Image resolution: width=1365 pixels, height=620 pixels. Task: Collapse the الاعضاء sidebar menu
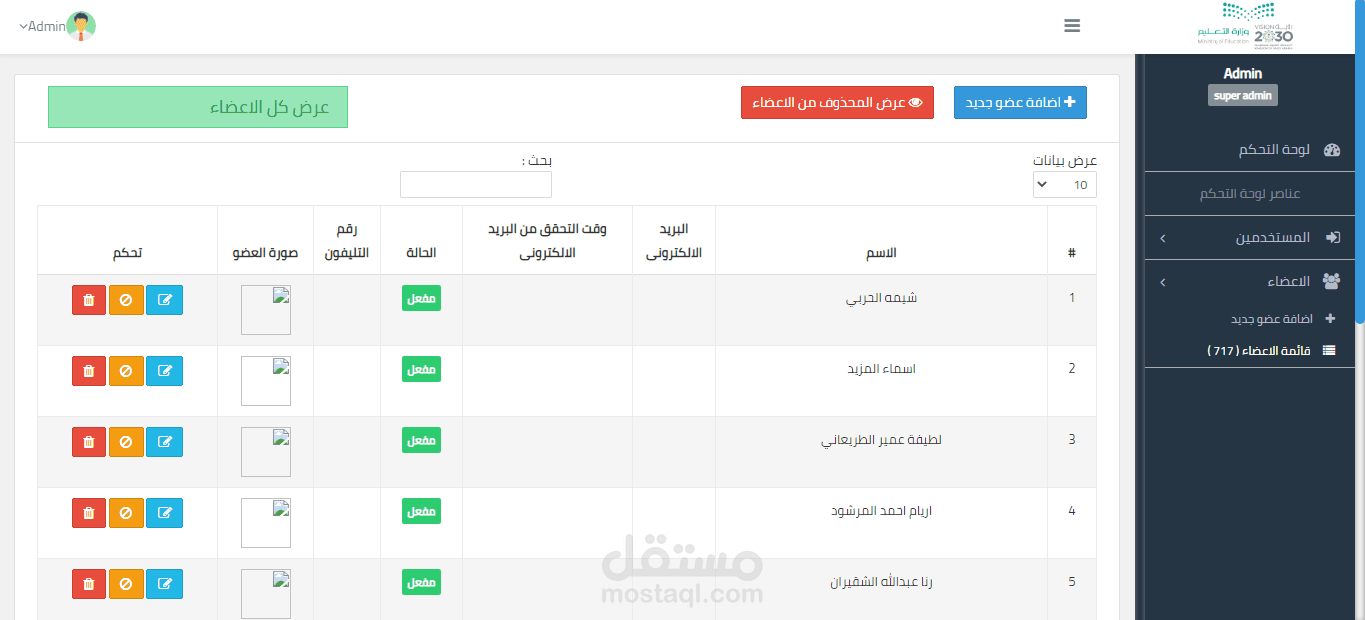[1250, 282]
